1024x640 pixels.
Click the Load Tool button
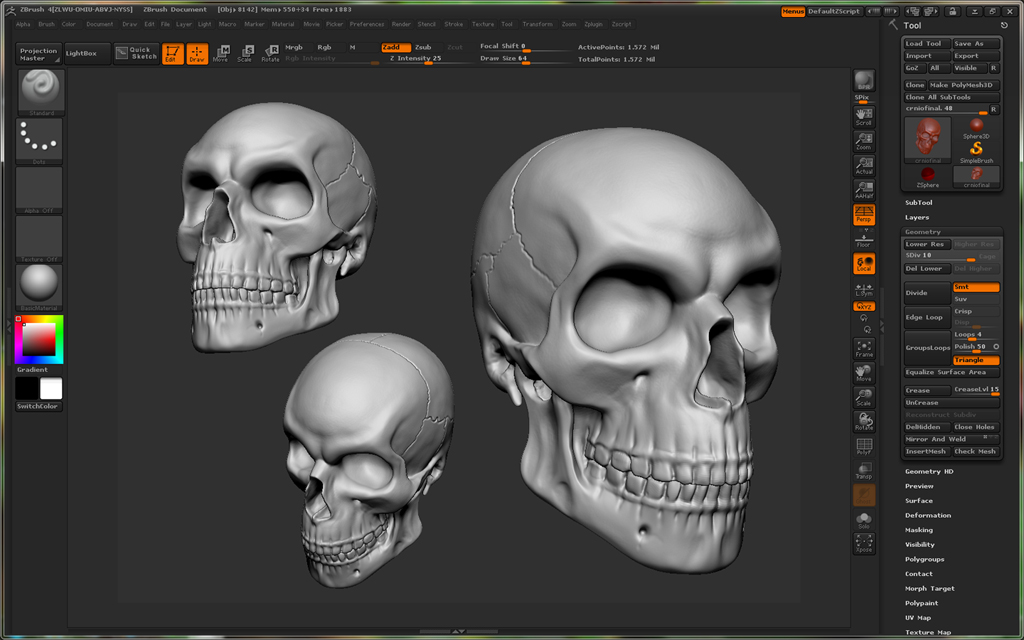coord(927,44)
